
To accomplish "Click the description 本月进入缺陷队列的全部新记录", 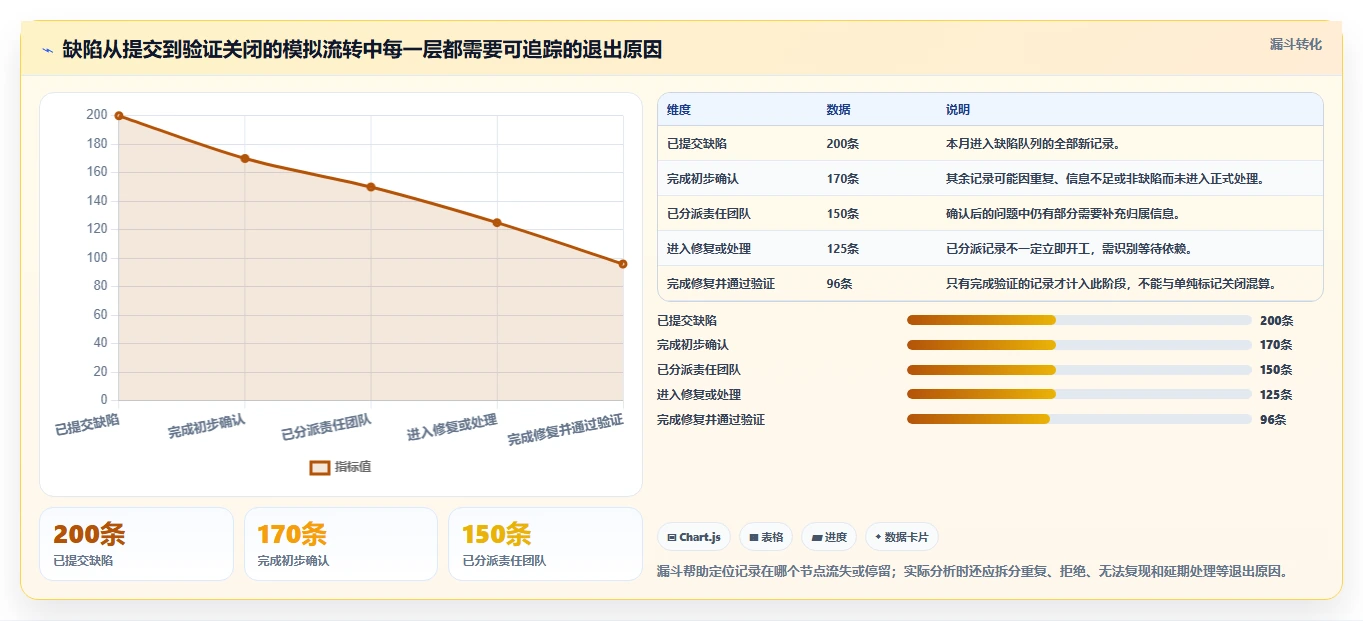I will click(1033, 144).
